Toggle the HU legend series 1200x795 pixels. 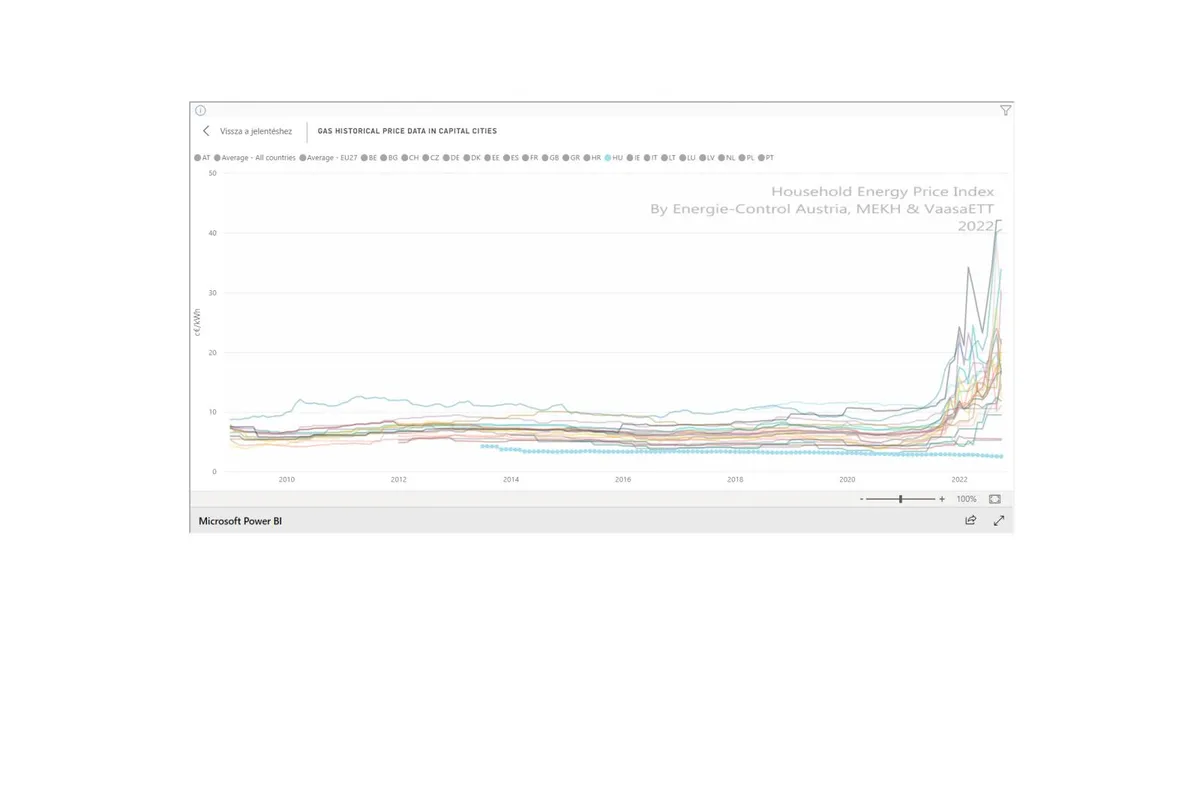click(614, 158)
